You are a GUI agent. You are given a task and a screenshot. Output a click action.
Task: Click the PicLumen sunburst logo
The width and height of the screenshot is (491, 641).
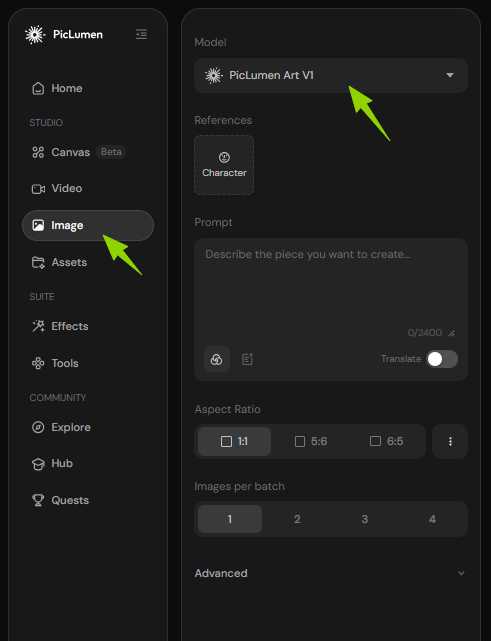35,34
